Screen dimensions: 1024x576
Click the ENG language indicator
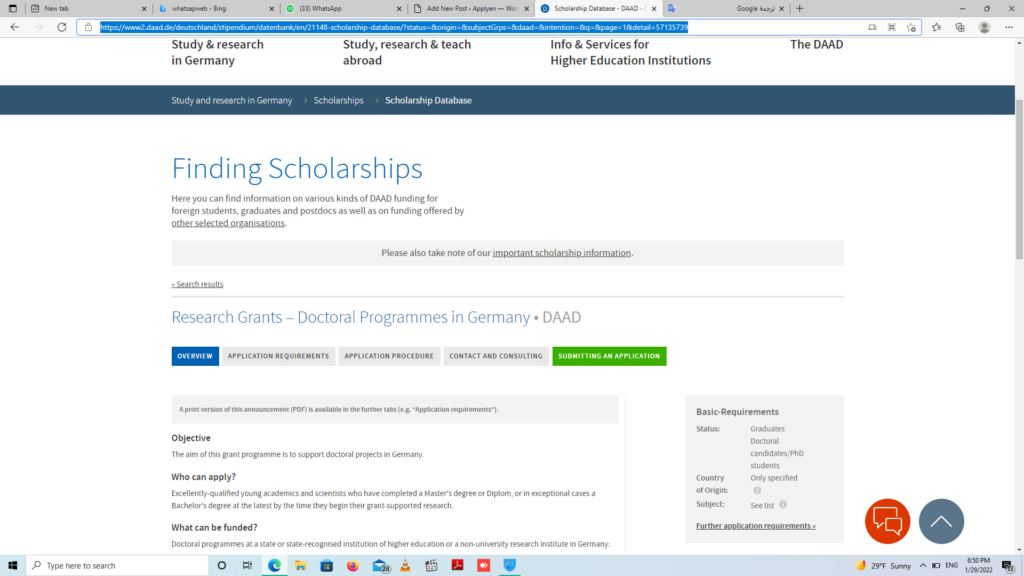tap(952, 566)
